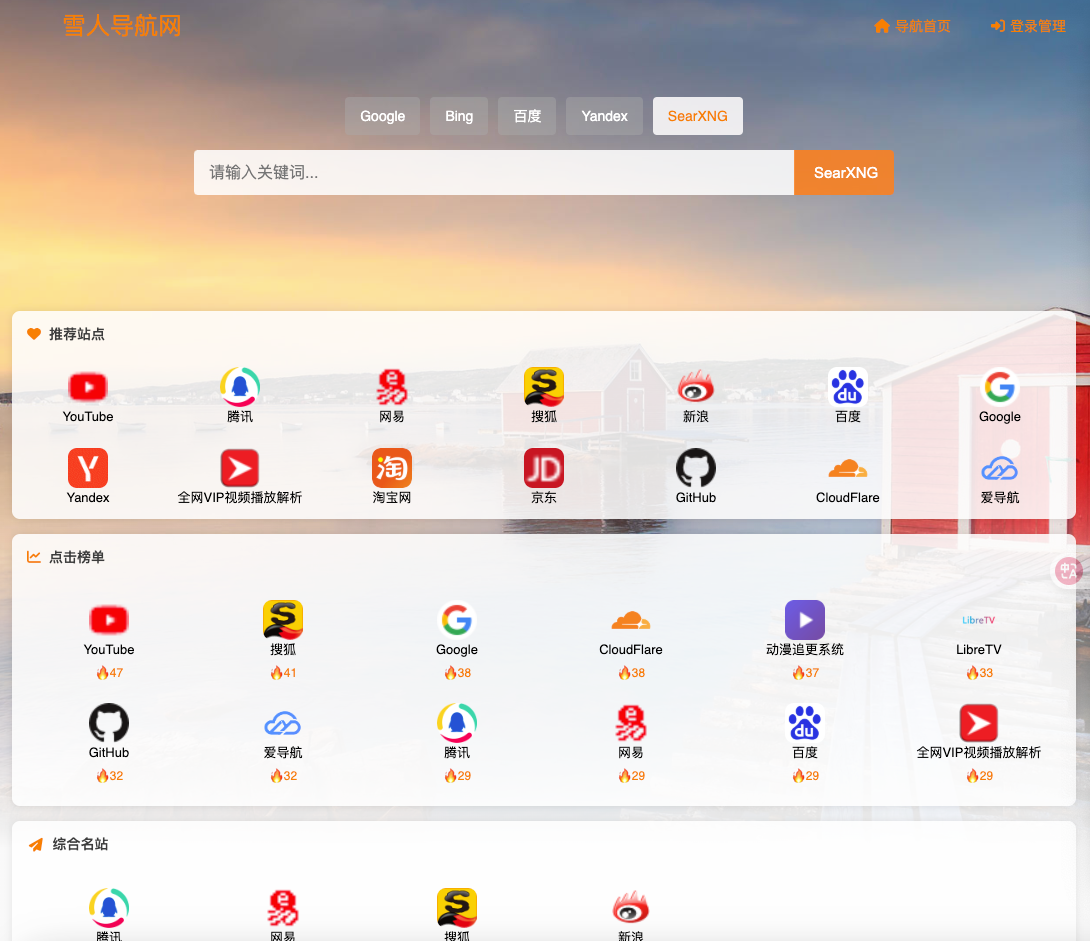Click the floating translate icon
1090x941 pixels.
[x=1068, y=571]
